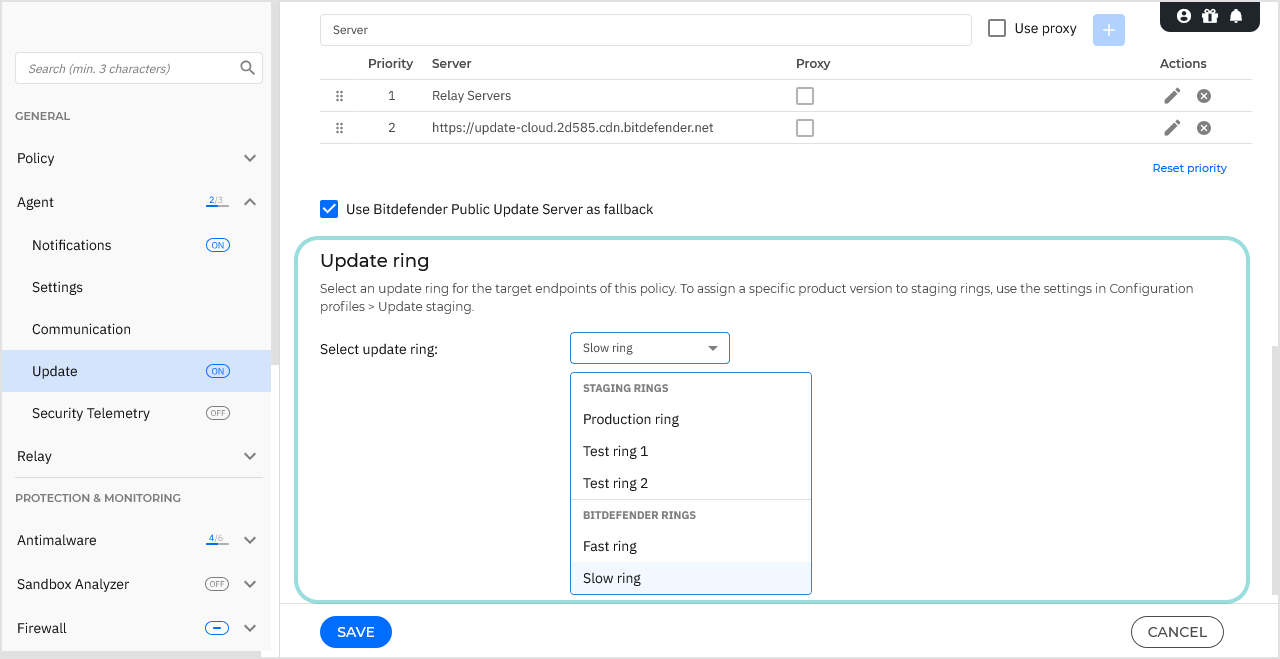Click the add server plus button
This screenshot has width=1280, height=659.
point(1108,30)
